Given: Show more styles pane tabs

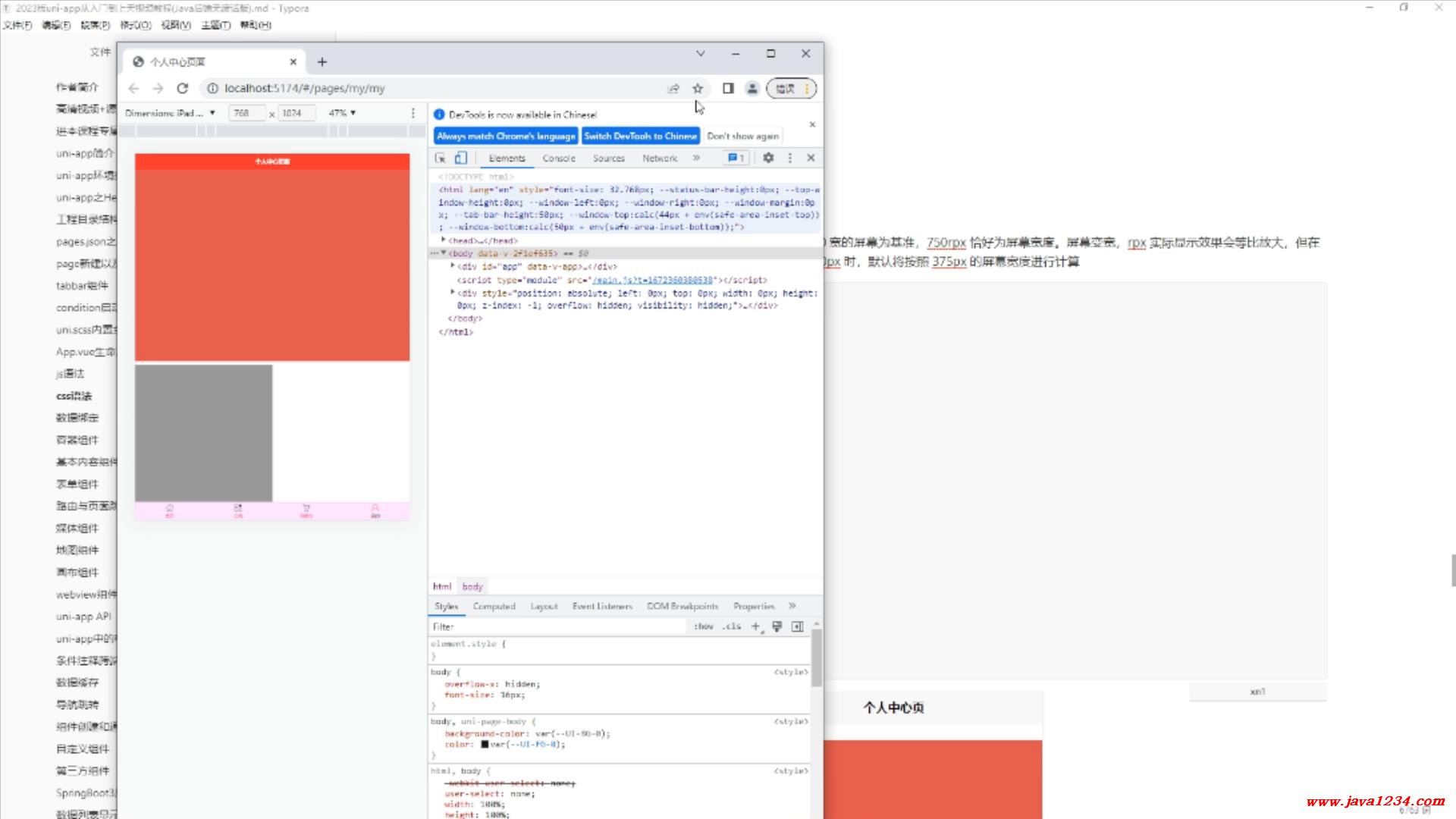Looking at the screenshot, I should tap(792, 606).
